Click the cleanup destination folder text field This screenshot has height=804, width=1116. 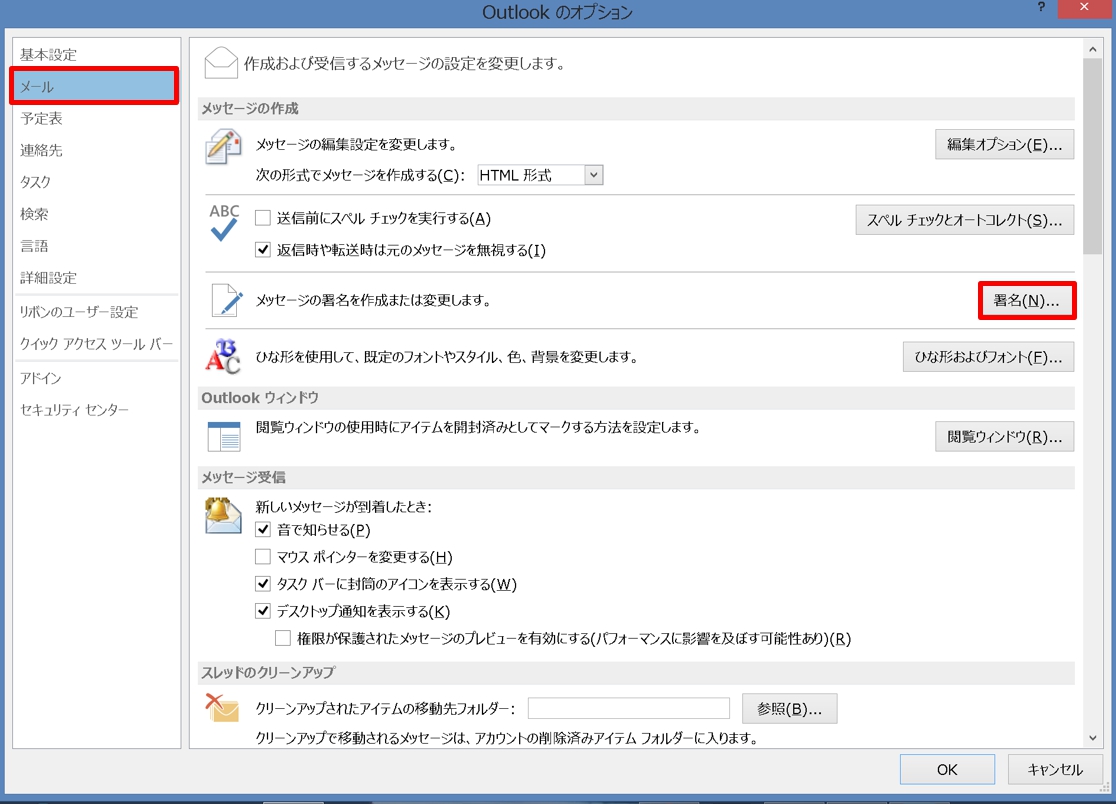point(629,709)
